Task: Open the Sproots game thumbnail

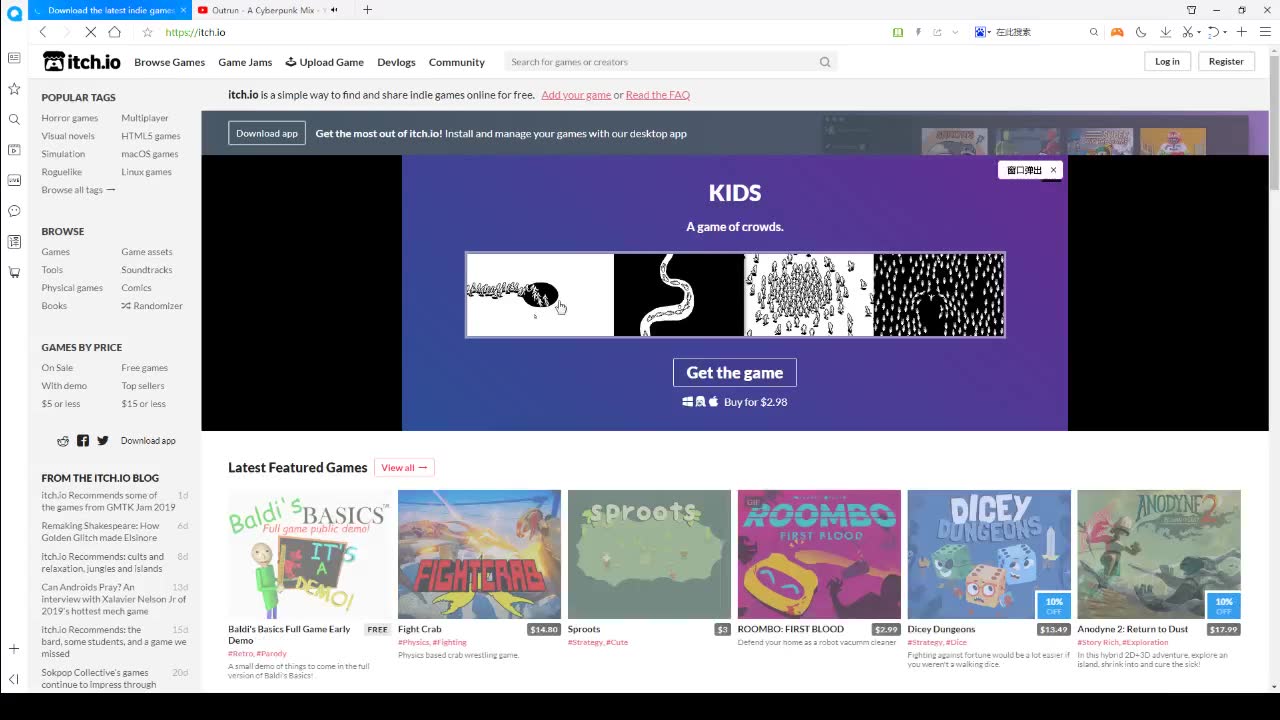Action: [649, 554]
